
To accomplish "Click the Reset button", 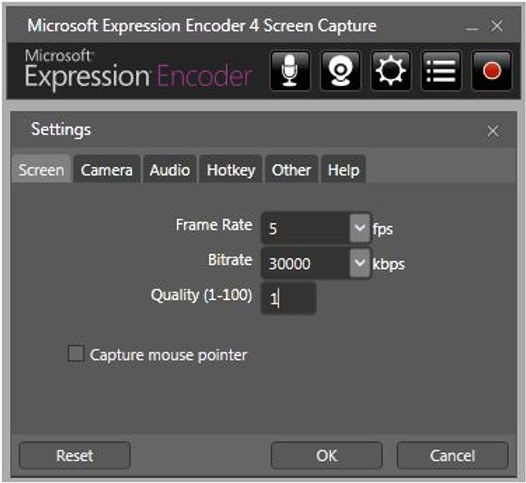I will tap(74, 455).
